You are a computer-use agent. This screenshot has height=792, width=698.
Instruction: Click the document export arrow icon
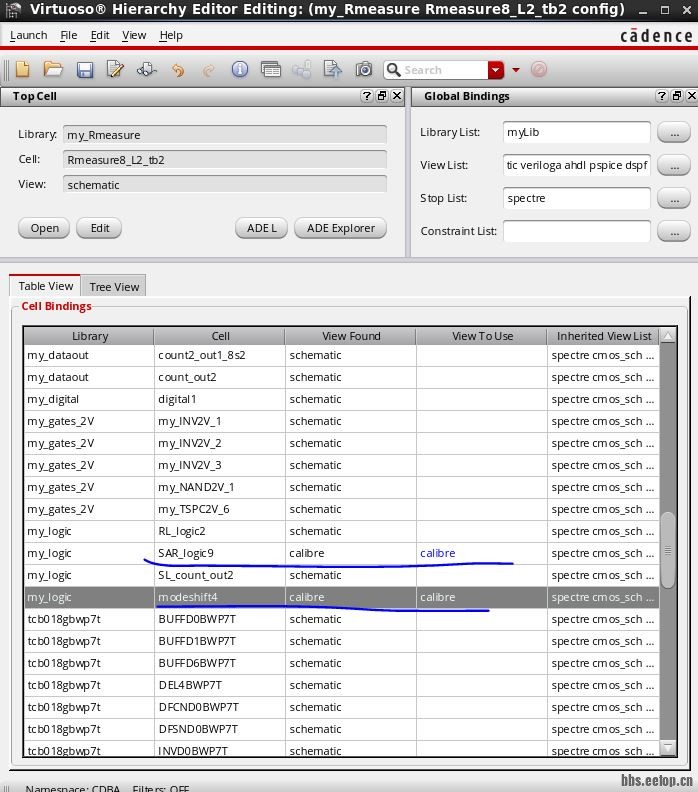point(332,69)
